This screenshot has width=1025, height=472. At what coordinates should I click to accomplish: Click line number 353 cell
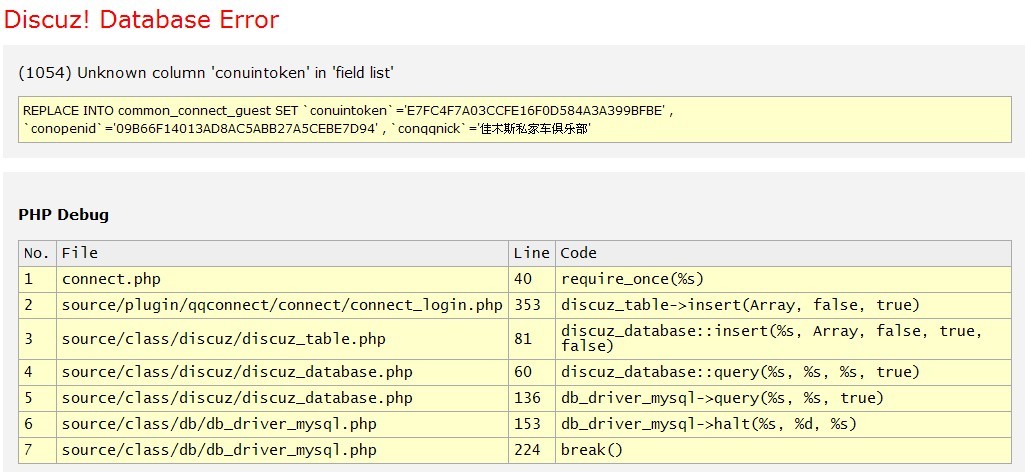[x=531, y=305]
